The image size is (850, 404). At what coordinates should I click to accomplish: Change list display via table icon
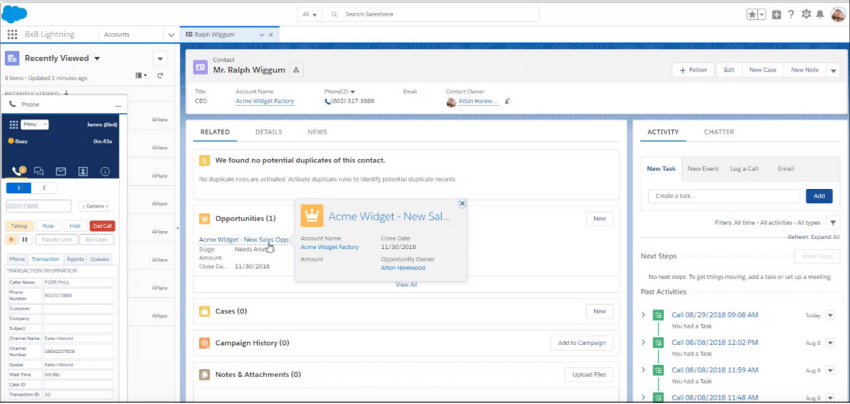(x=141, y=76)
